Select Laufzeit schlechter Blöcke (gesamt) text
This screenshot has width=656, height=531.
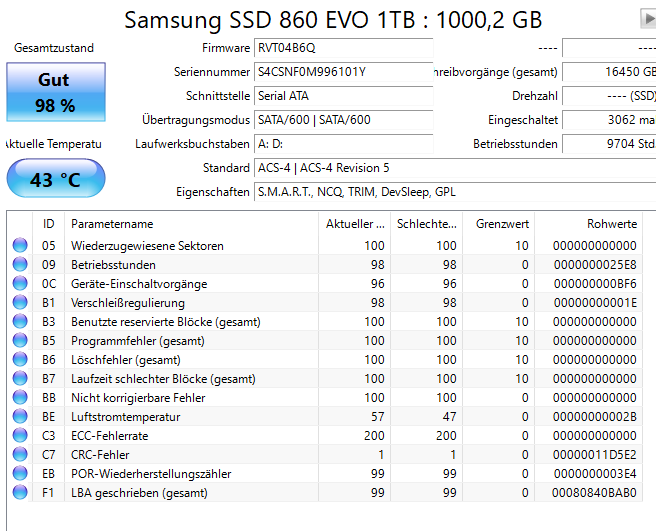click(163, 379)
